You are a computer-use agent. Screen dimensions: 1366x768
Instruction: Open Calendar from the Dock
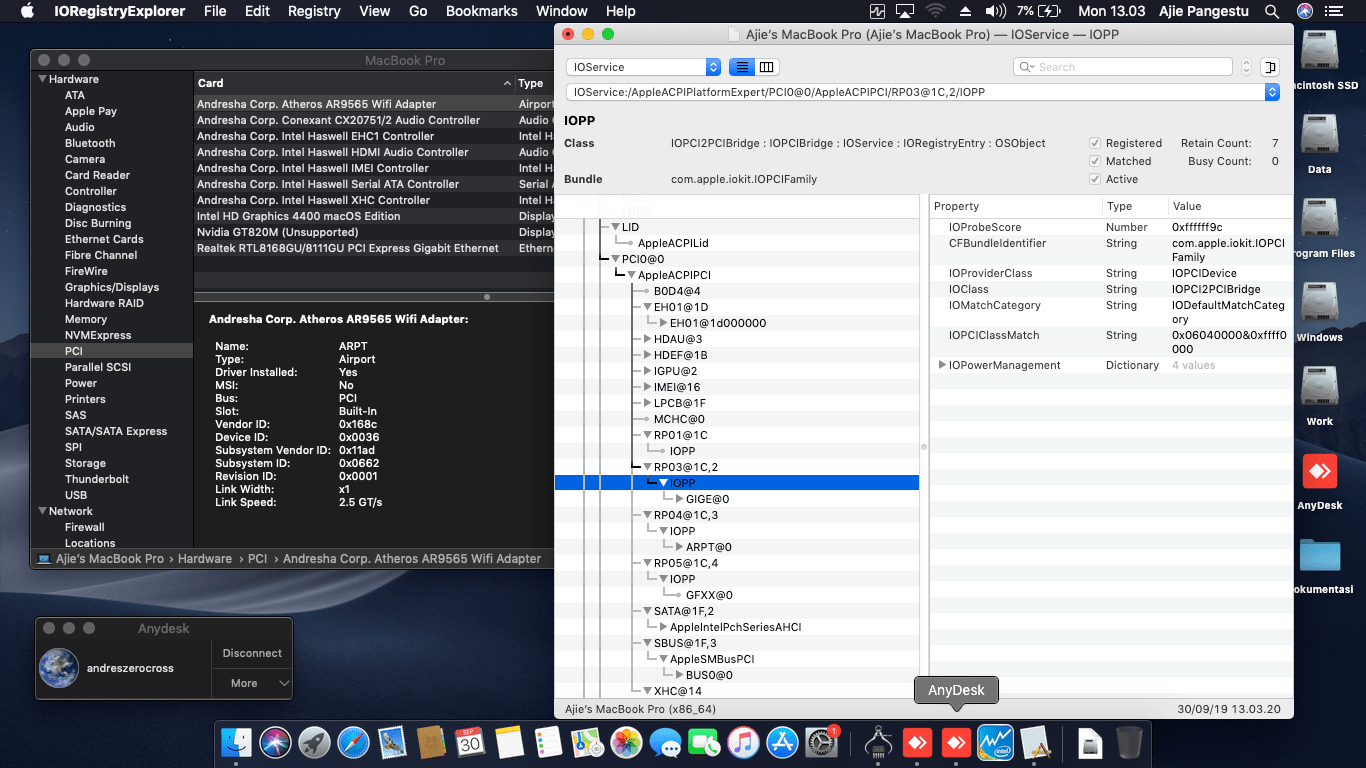(x=470, y=742)
